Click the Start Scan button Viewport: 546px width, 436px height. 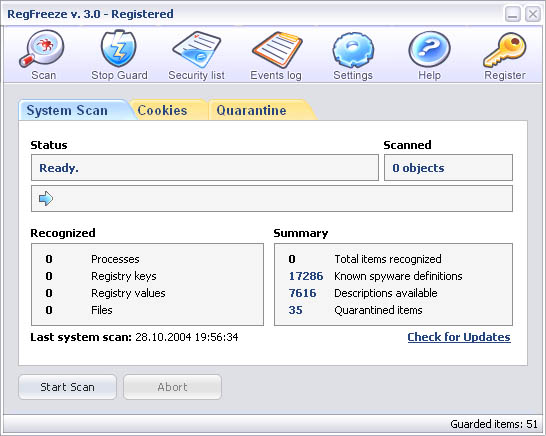pyautogui.click(x=68, y=387)
